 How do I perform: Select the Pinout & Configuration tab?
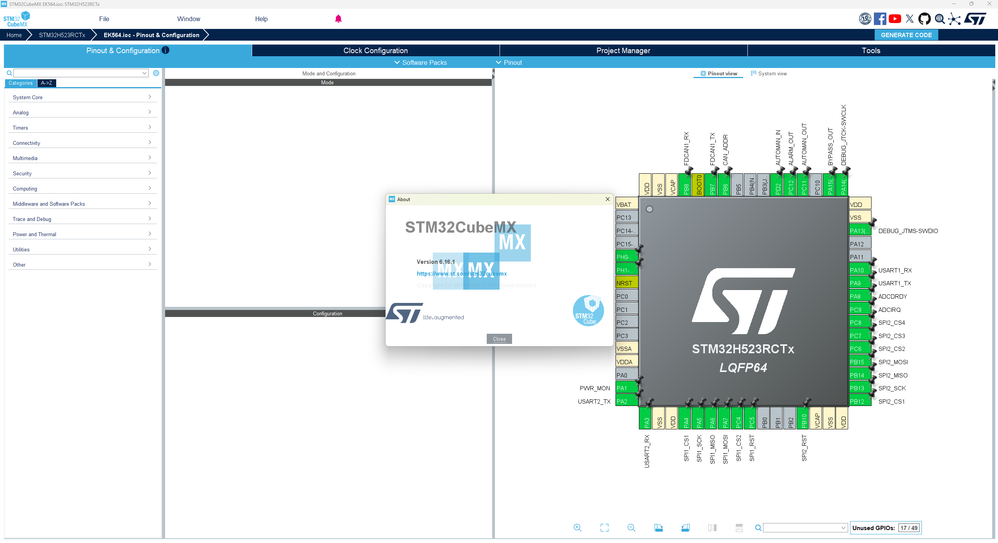point(127,50)
